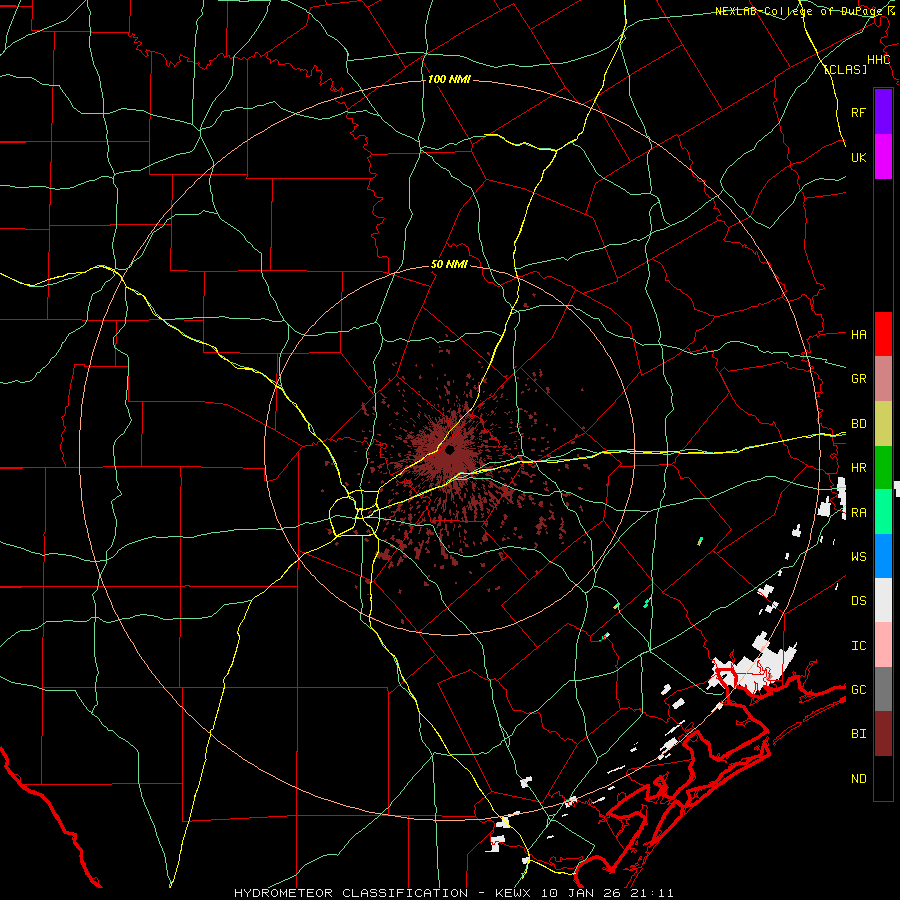
Task: Click the HR legend label
Action: click(x=859, y=468)
